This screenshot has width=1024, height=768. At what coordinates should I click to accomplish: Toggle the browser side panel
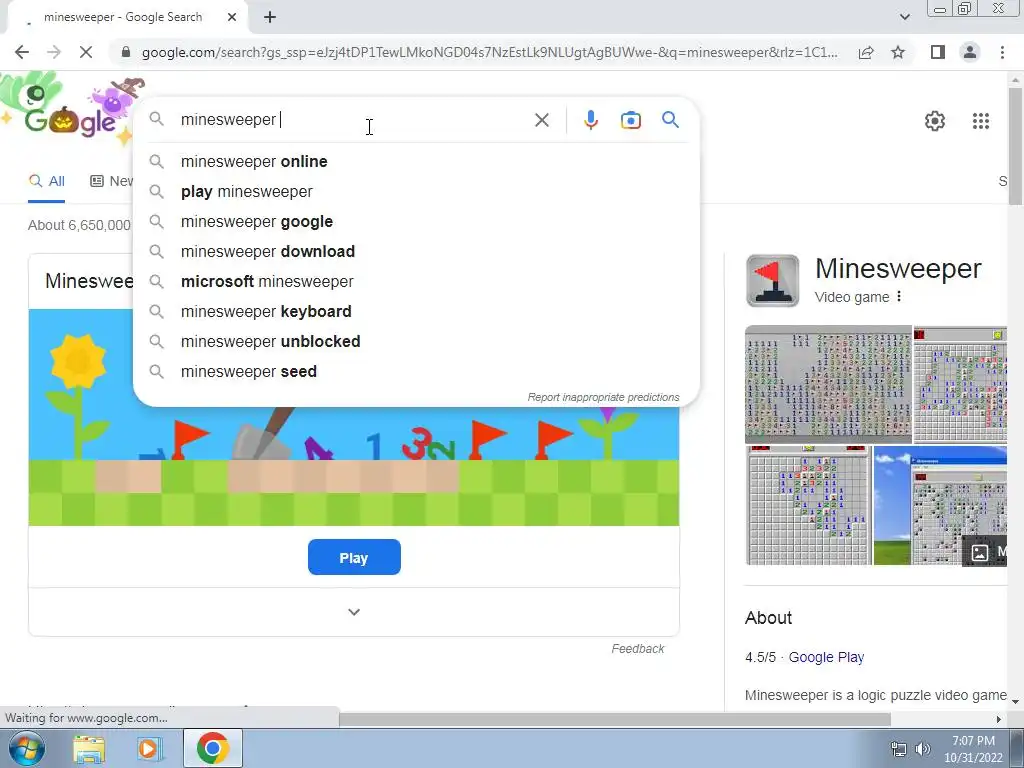[938, 52]
